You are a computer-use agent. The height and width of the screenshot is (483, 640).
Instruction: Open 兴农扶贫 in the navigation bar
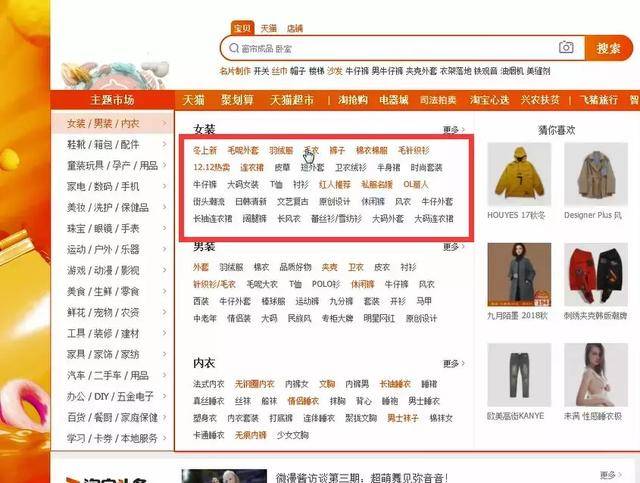(x=540, y=100)
